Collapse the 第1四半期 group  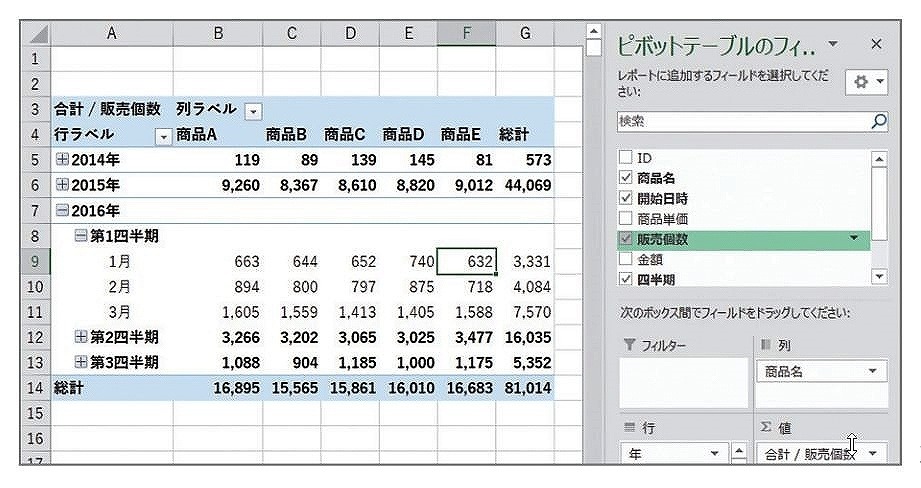tap(82, 235)
